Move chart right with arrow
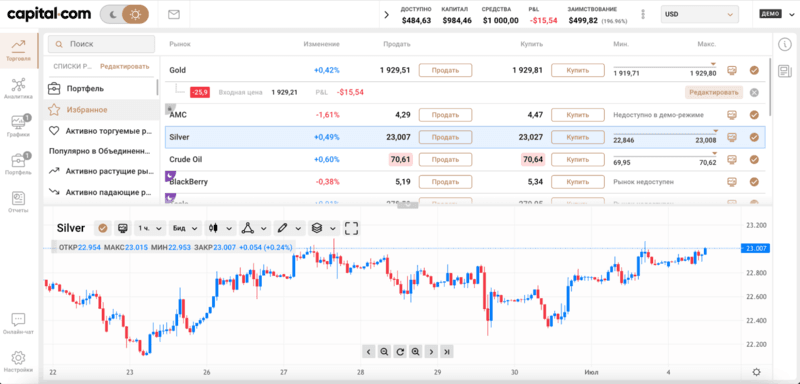This screenshot has height=384, width=800. coord(432,351)
